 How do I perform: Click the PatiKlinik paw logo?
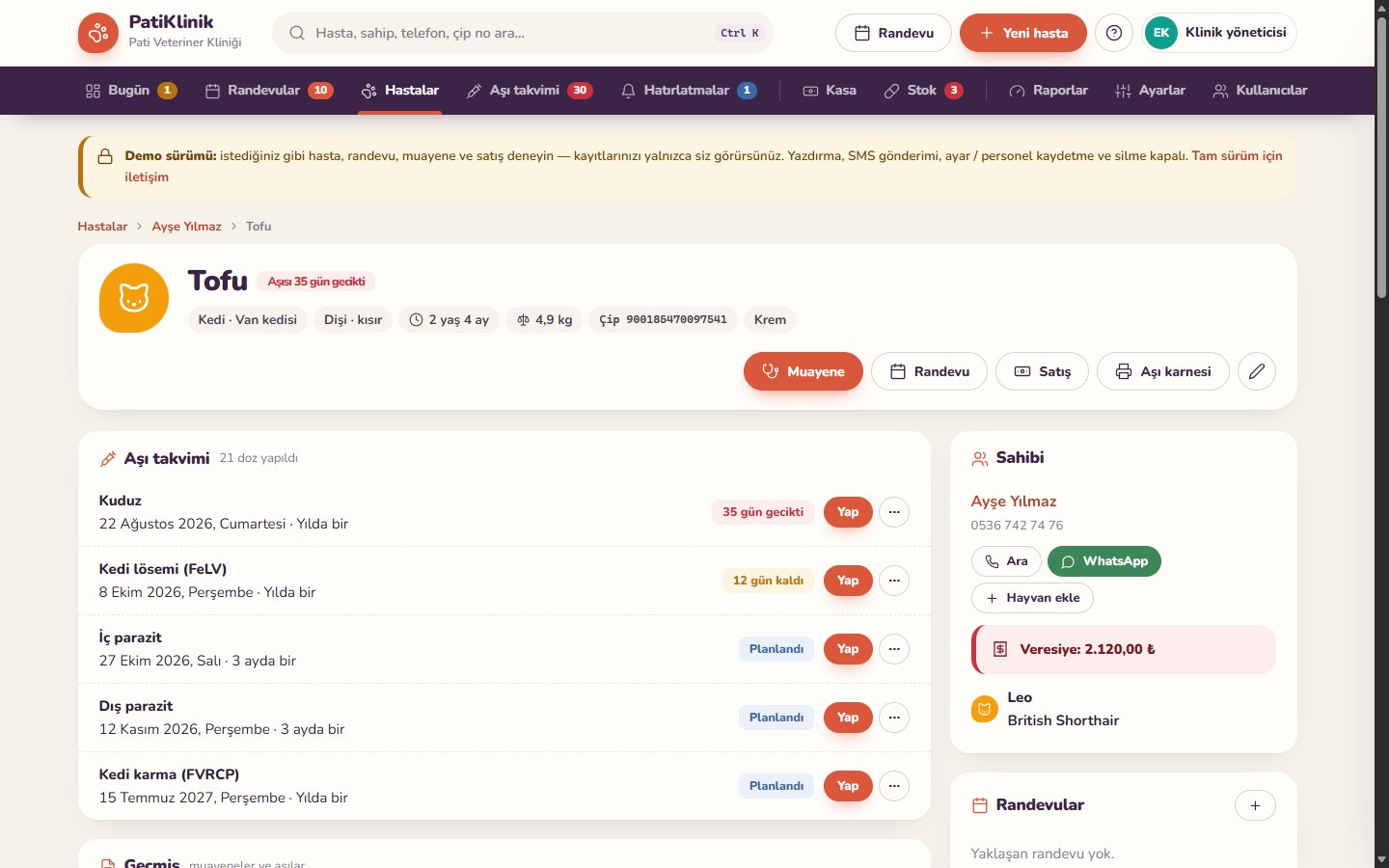[98, 34]
